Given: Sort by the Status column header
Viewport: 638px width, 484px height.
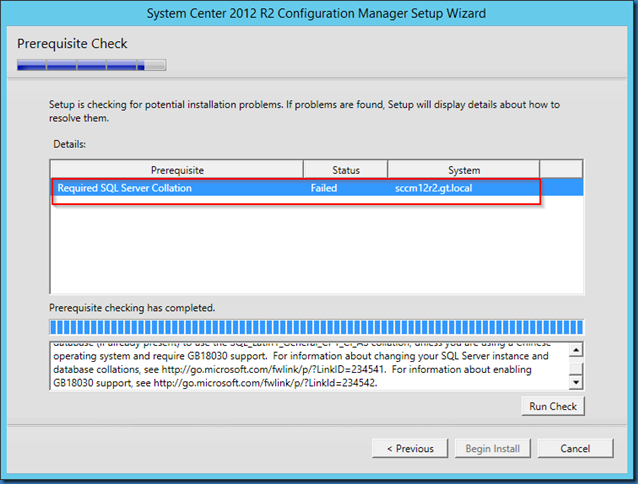Looking at the screenshot, I should coord(345,170).
